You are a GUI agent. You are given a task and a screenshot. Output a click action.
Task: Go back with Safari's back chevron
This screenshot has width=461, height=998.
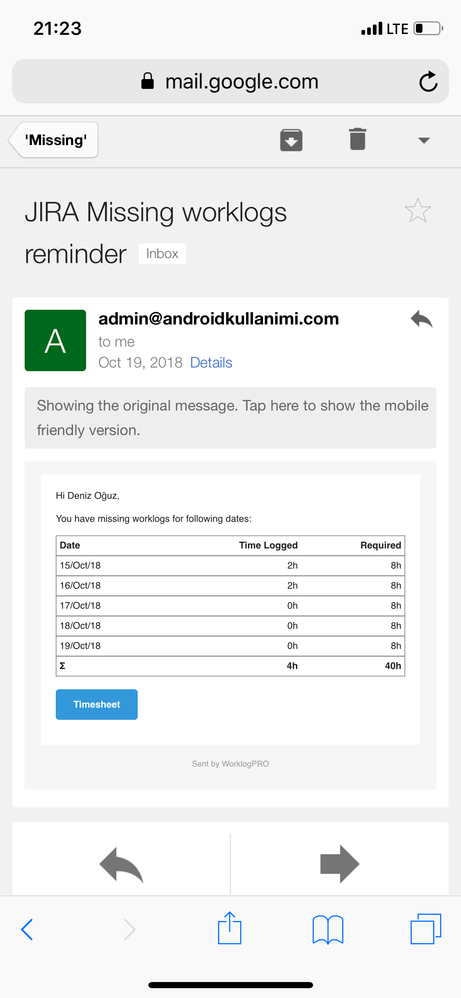(27, 930)
